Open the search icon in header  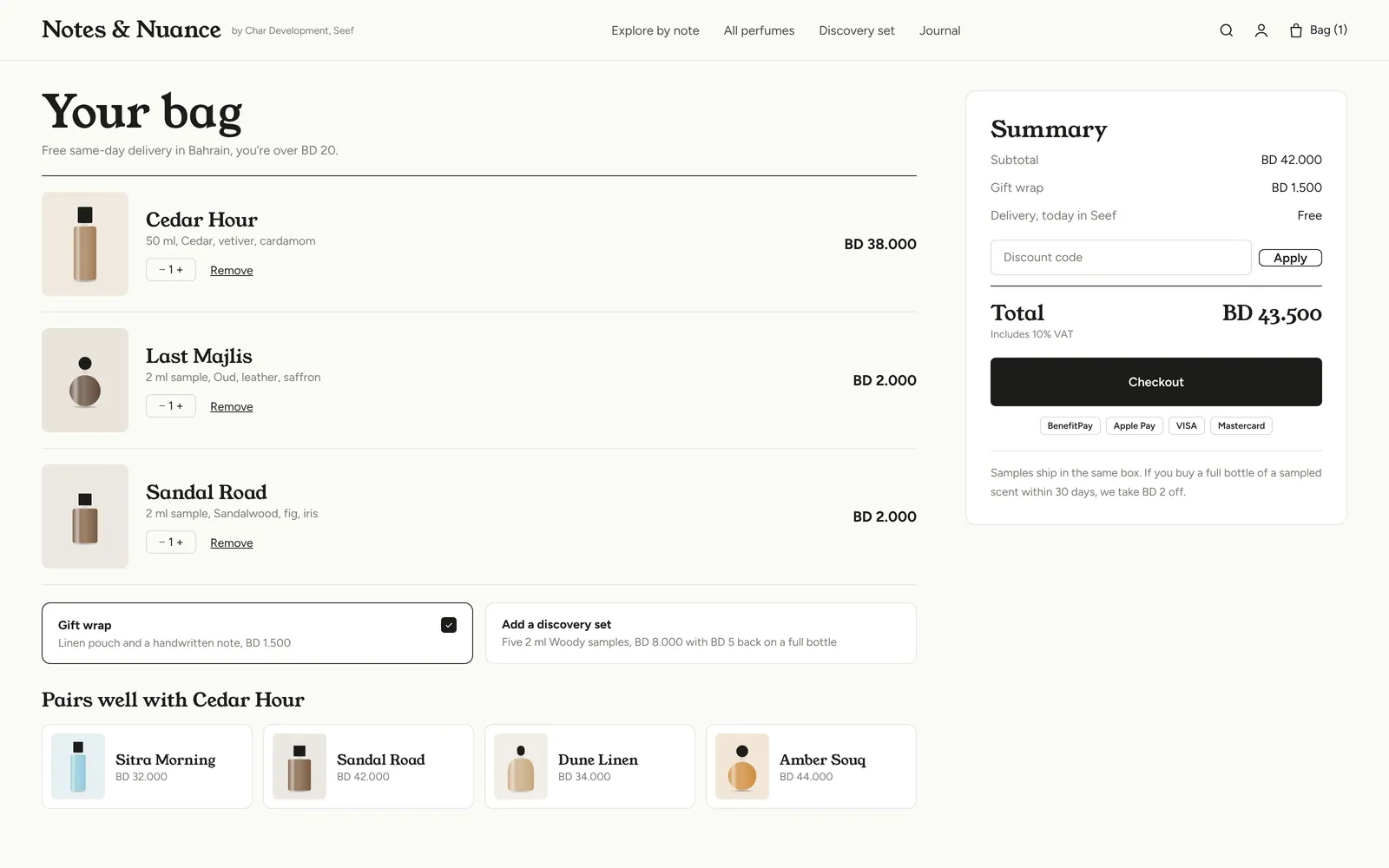coord(1226,30)
